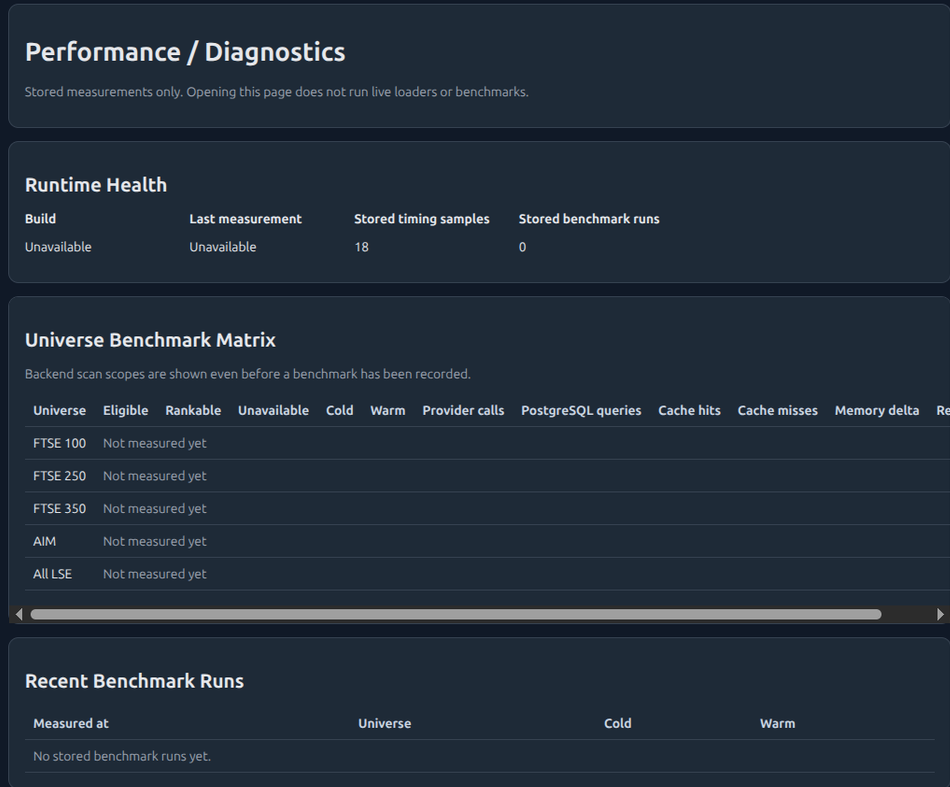This screenshot has height=787, width=950.
Task: Click the Unavailable value under Build
Action: tap(58, 247)
